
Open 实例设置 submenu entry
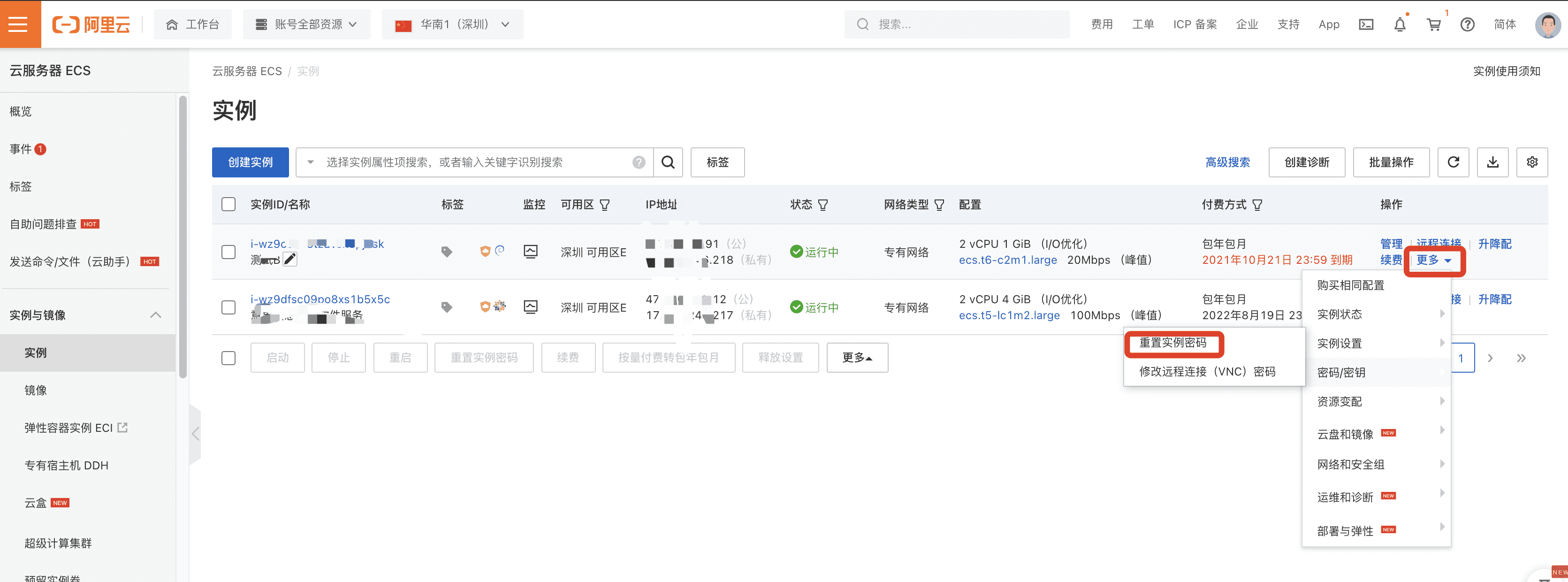(x=1339, y=344)
